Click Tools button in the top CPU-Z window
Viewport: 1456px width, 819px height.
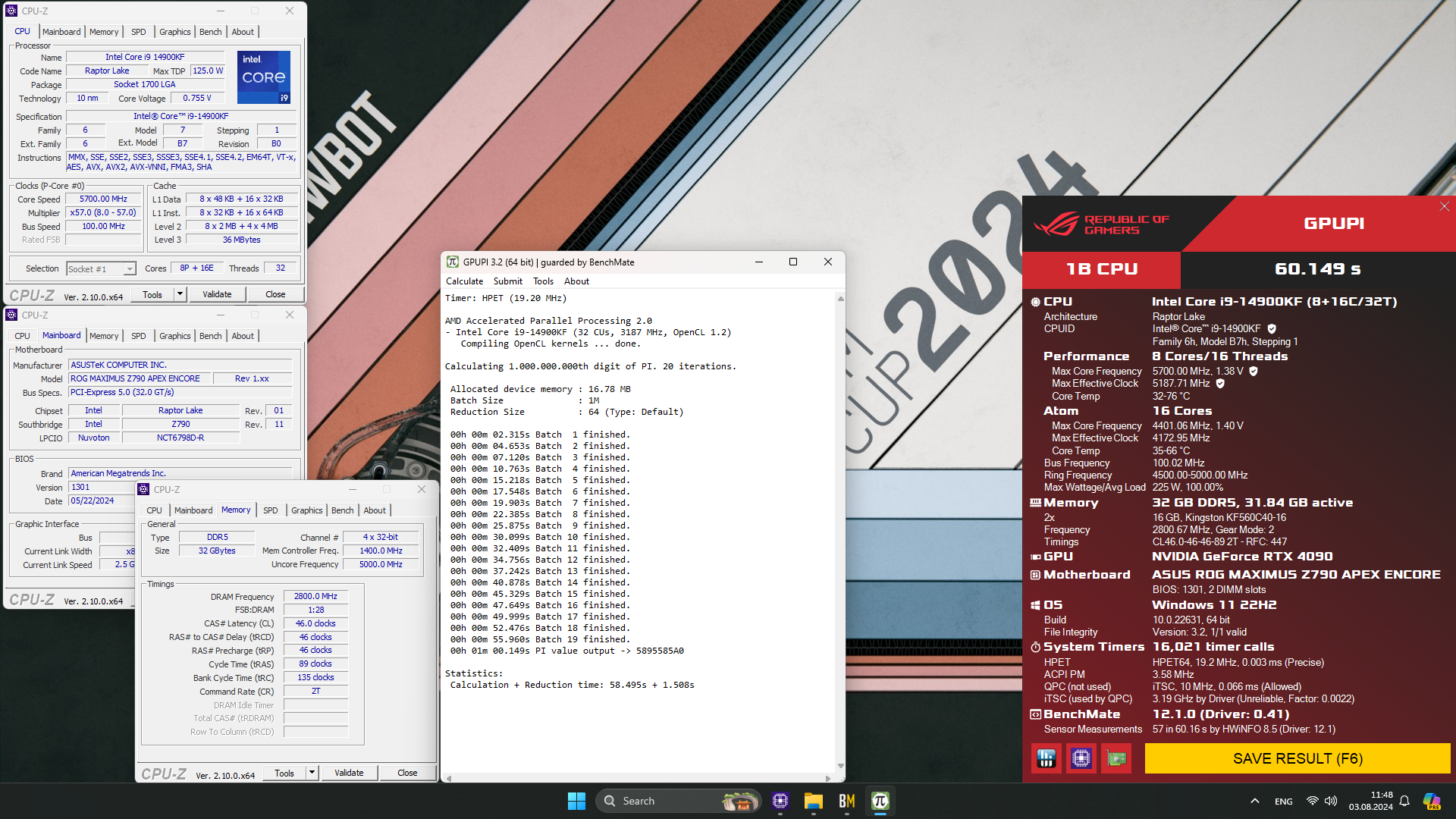coord(152,294)
